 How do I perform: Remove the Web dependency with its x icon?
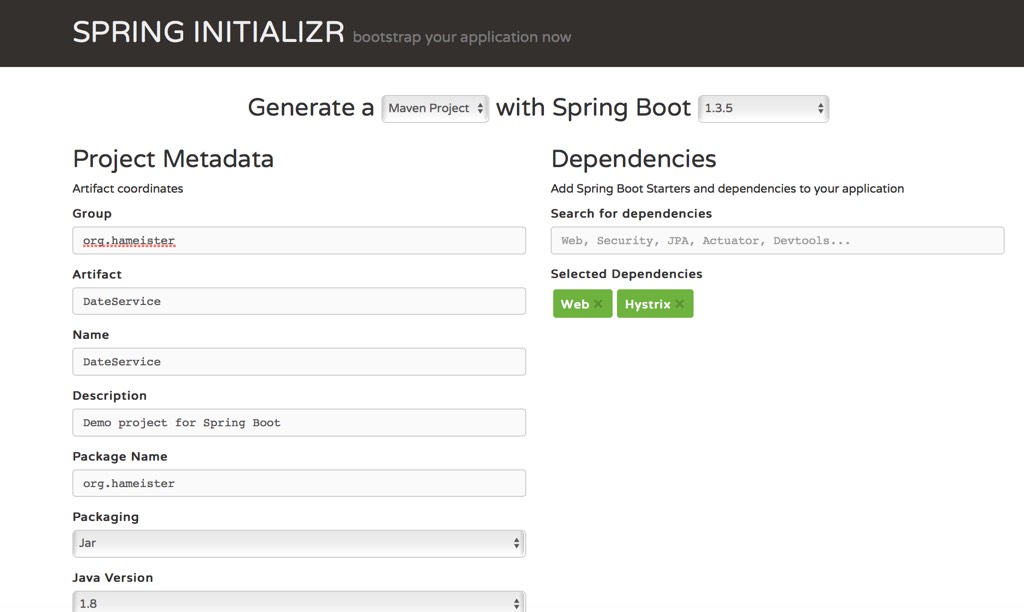point(598,304)
